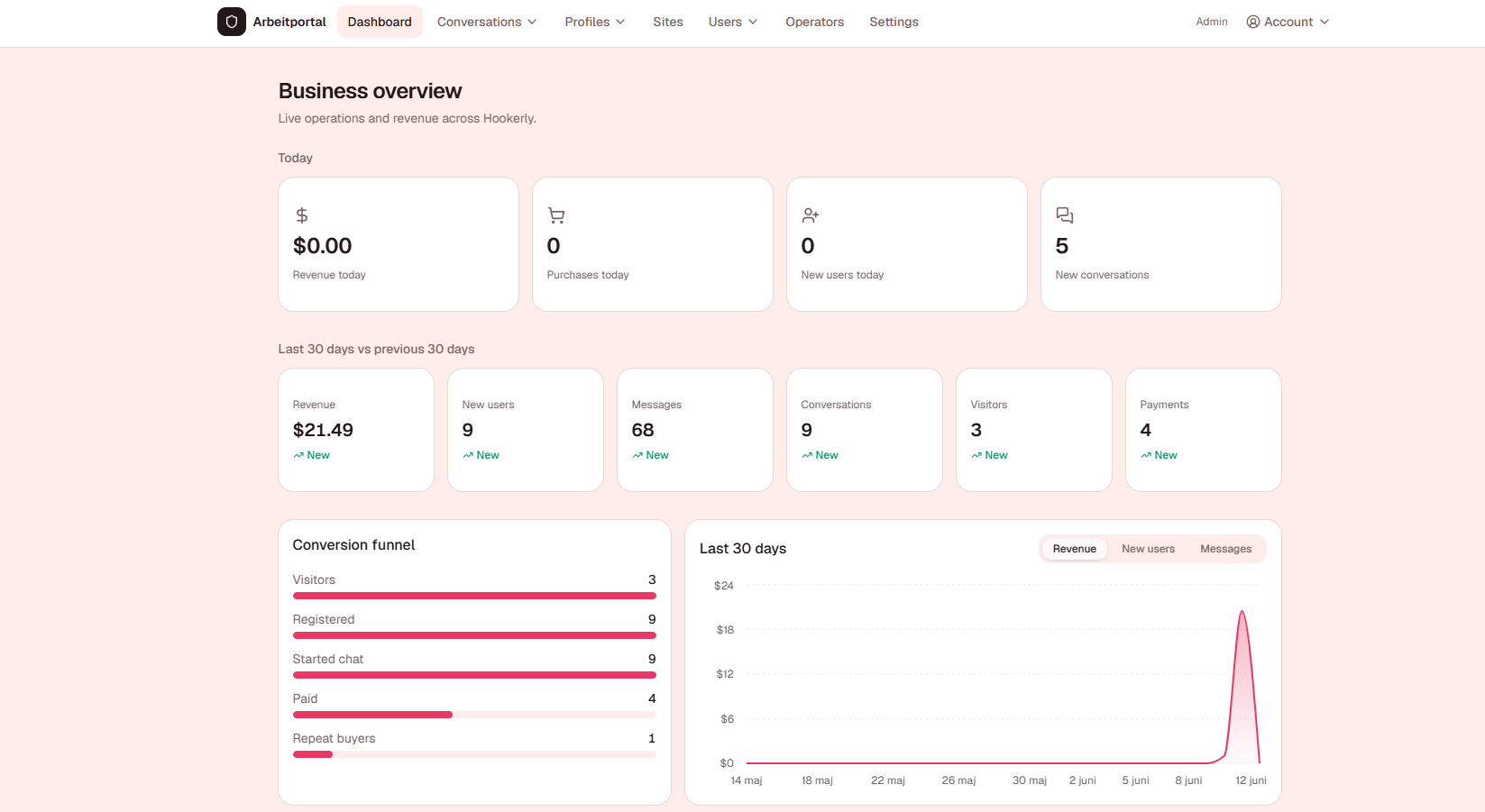Click the Registered funnel progress bar
1485x812 pixels.
point(474,635)
